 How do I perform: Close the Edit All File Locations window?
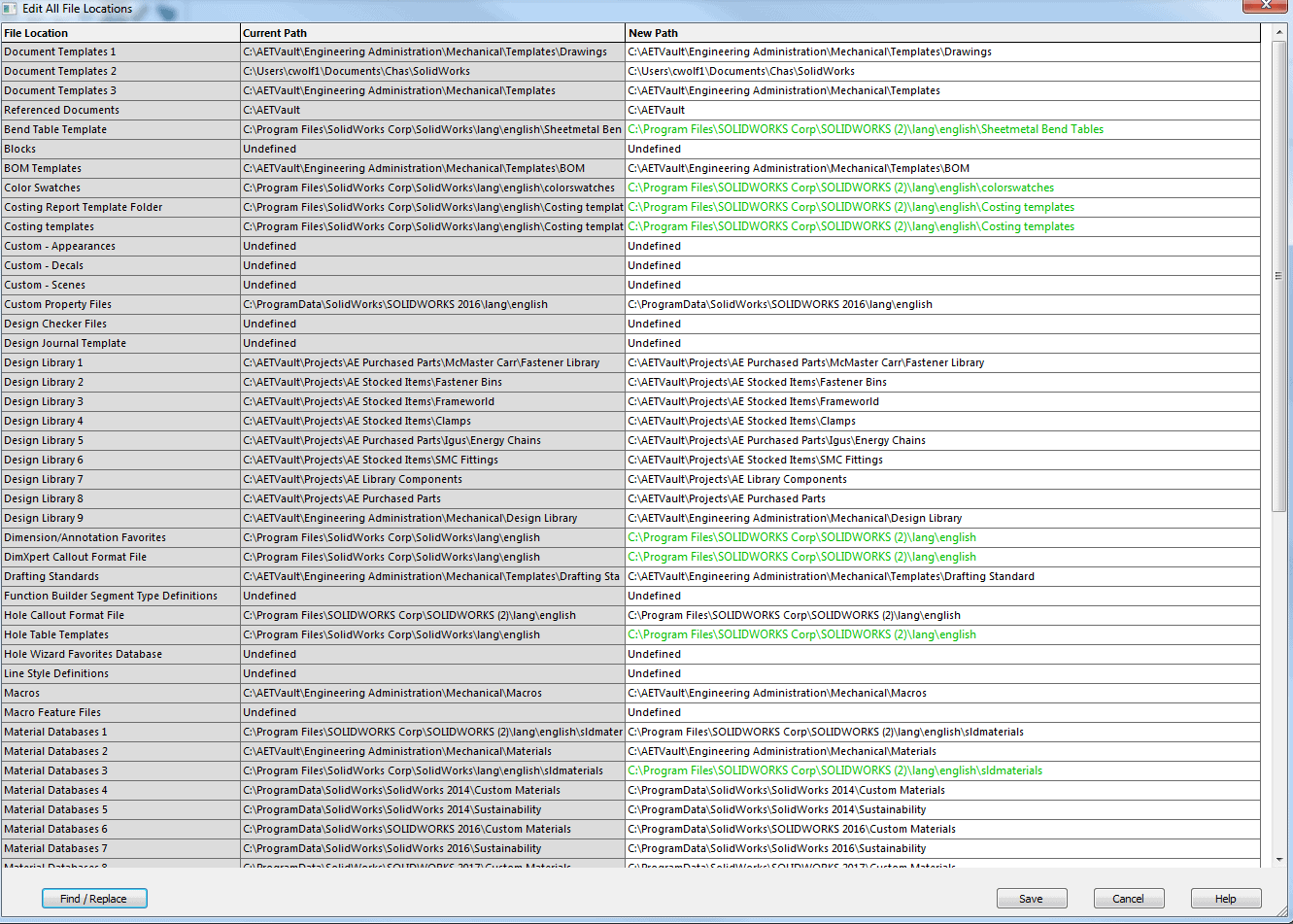pos(1265,6)
